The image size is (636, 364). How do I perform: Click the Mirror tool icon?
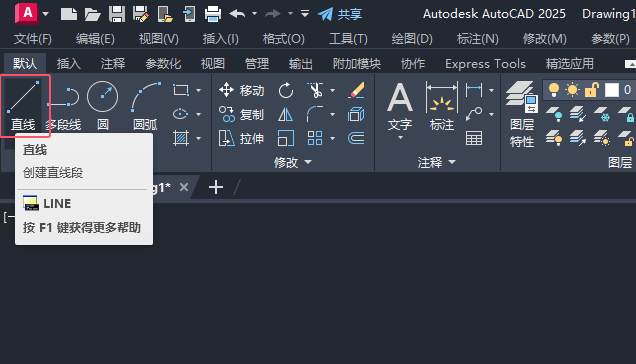[x=286, y=114]
